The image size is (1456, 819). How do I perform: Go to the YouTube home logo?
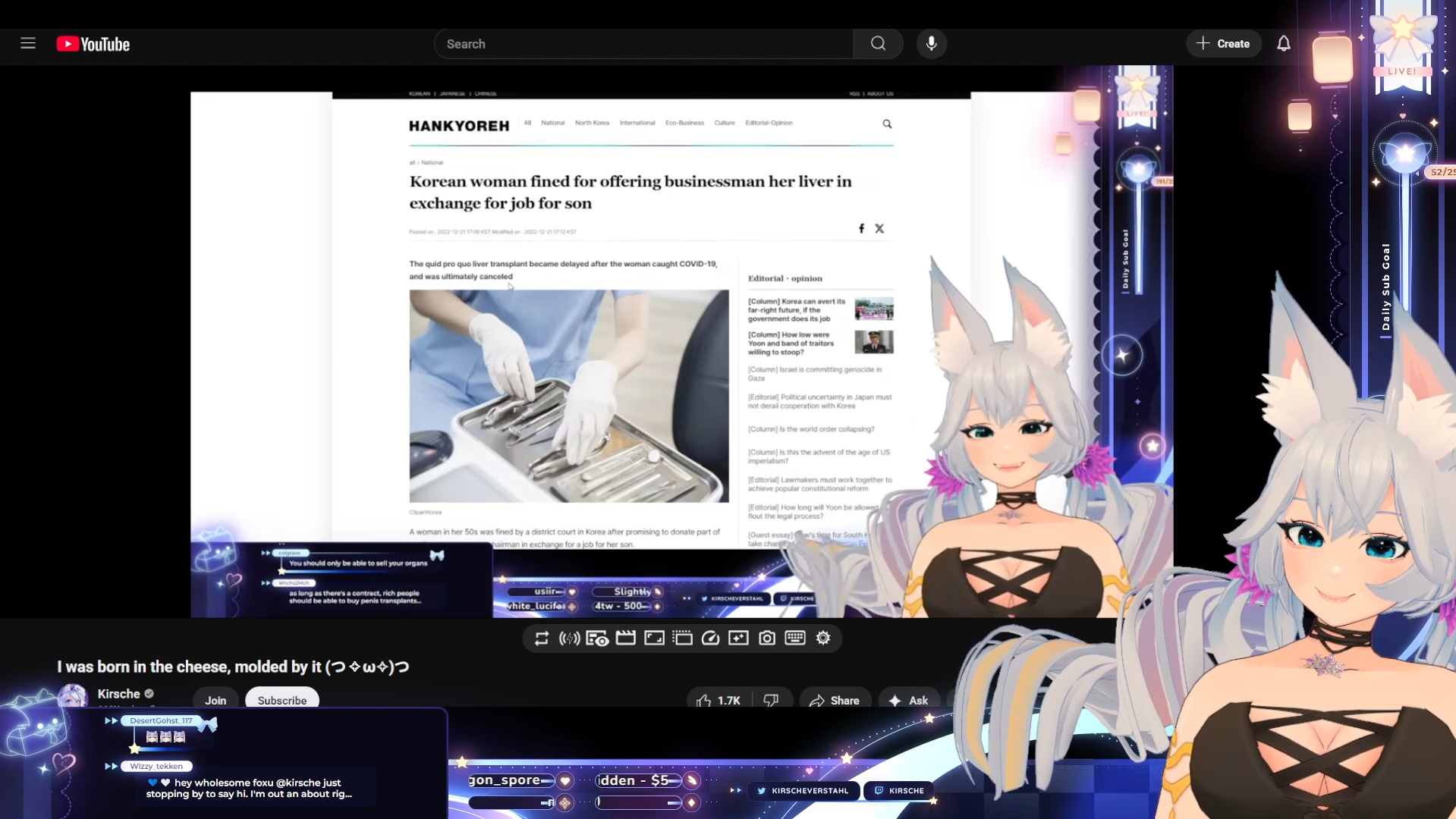coord(93,44)
